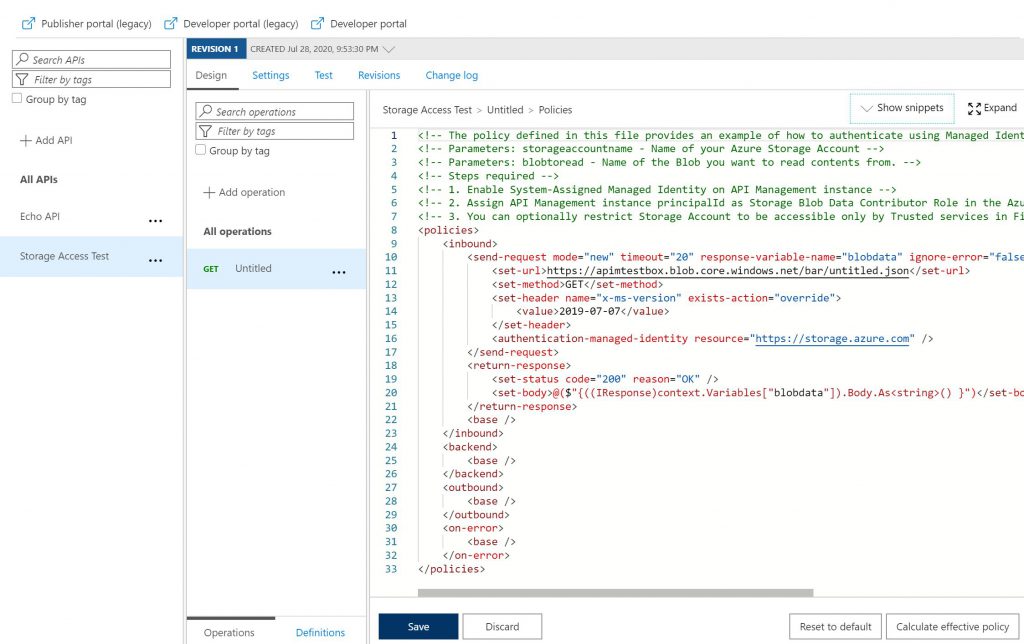Click the set-status code 200 line

[x=605, y=379]
